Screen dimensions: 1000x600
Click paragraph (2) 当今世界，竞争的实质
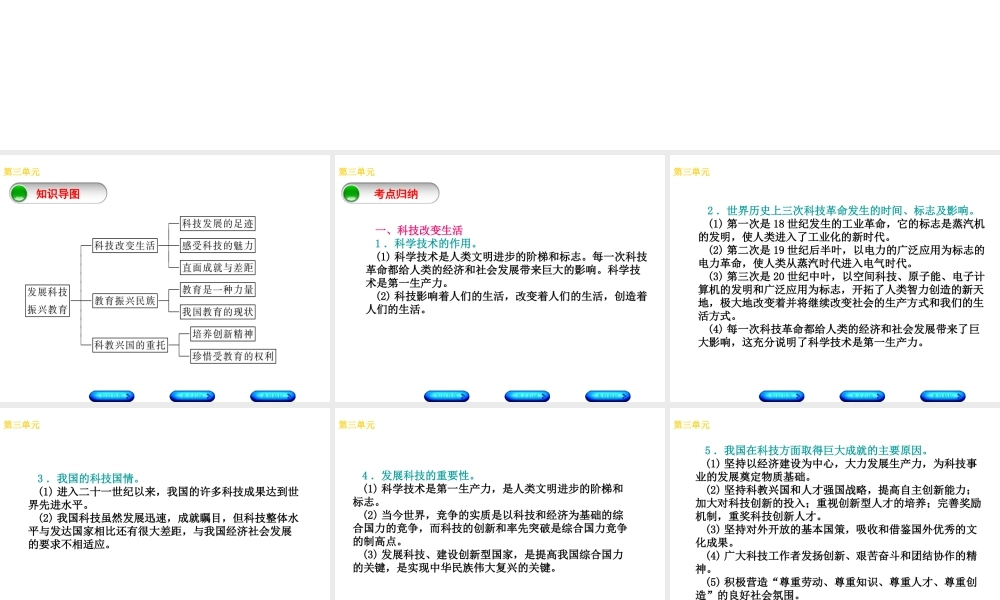[x=490, y=528]
